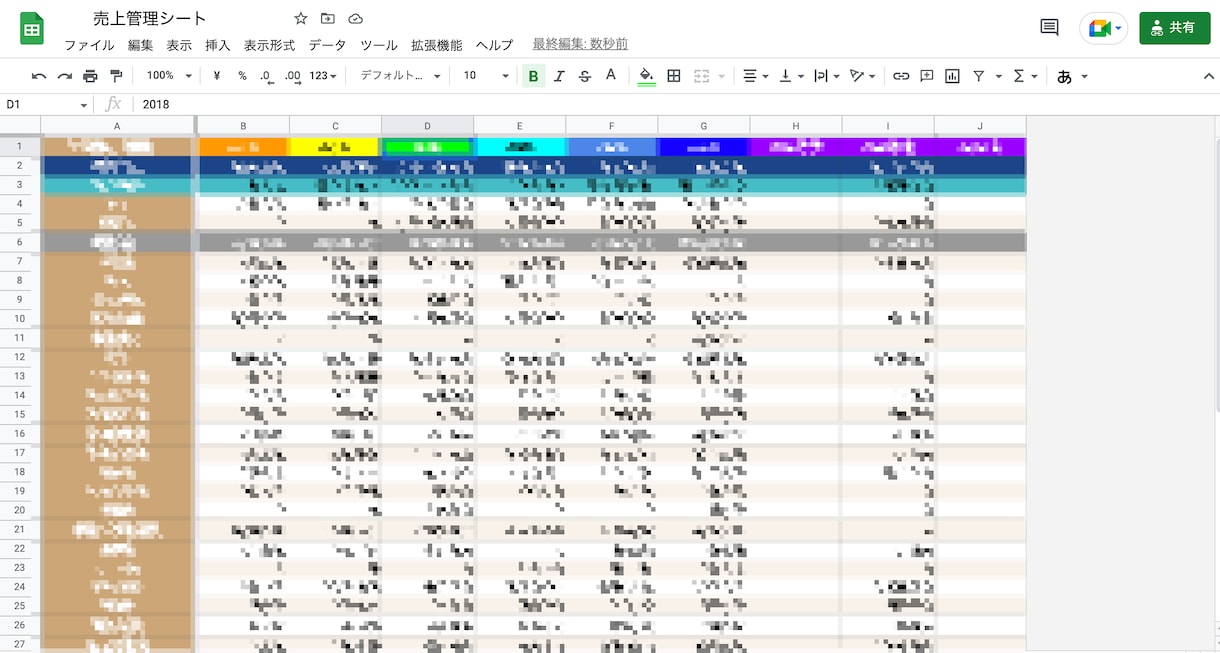Click the green 共有 share button

point(1174,28)
